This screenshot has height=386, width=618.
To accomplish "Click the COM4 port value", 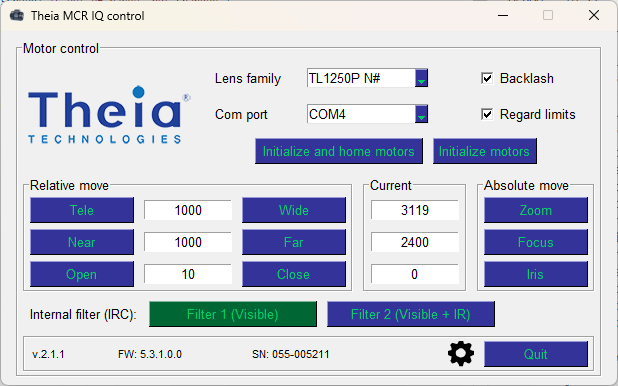I will tap(327, 114).
